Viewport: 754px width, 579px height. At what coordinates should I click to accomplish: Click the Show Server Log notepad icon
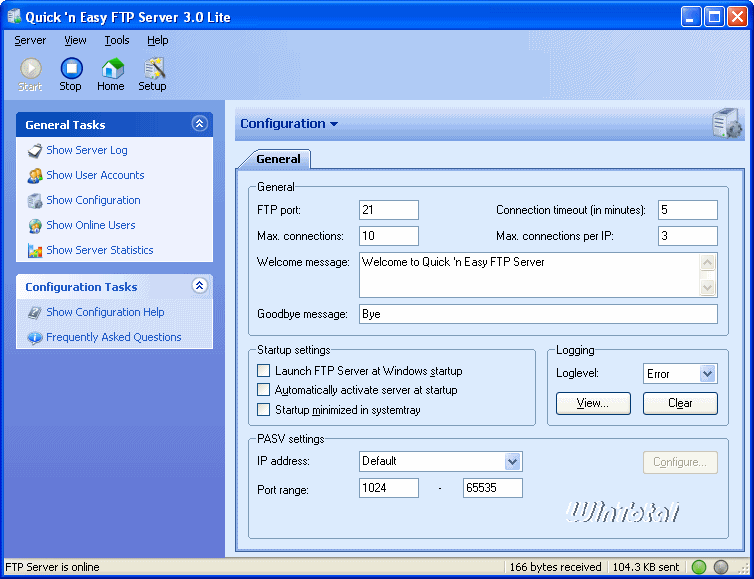[35, 151]
